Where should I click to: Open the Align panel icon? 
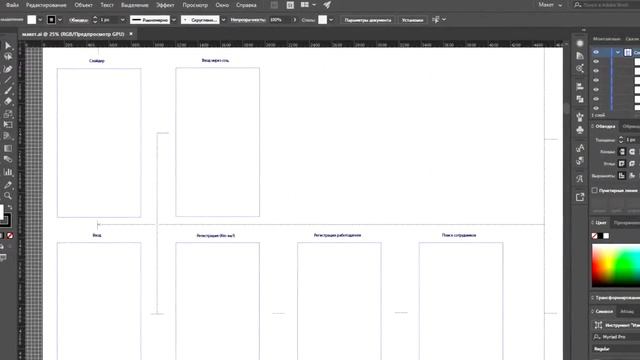(580, 87)
